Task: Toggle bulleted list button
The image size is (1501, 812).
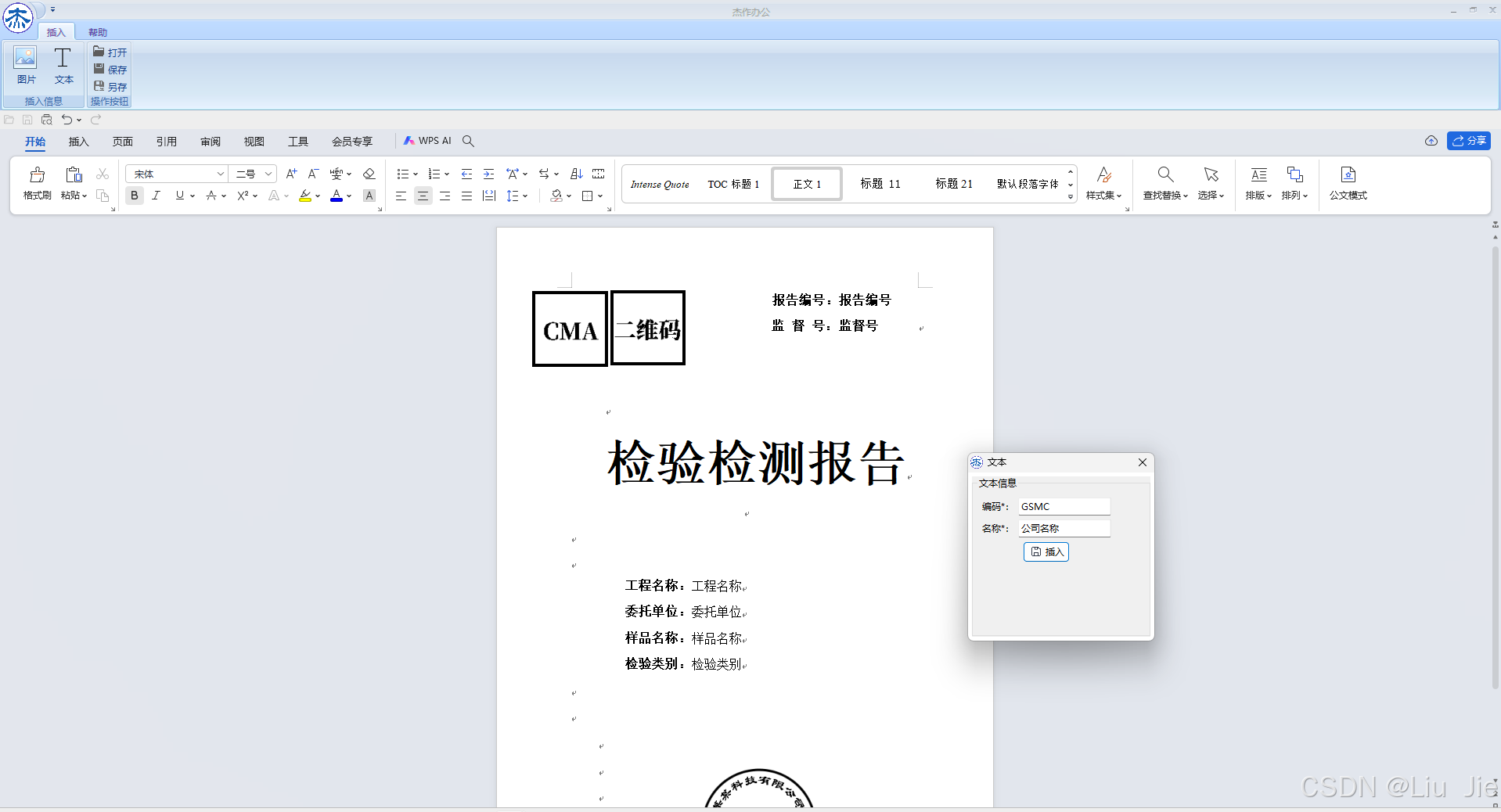Action: [403, 174]
